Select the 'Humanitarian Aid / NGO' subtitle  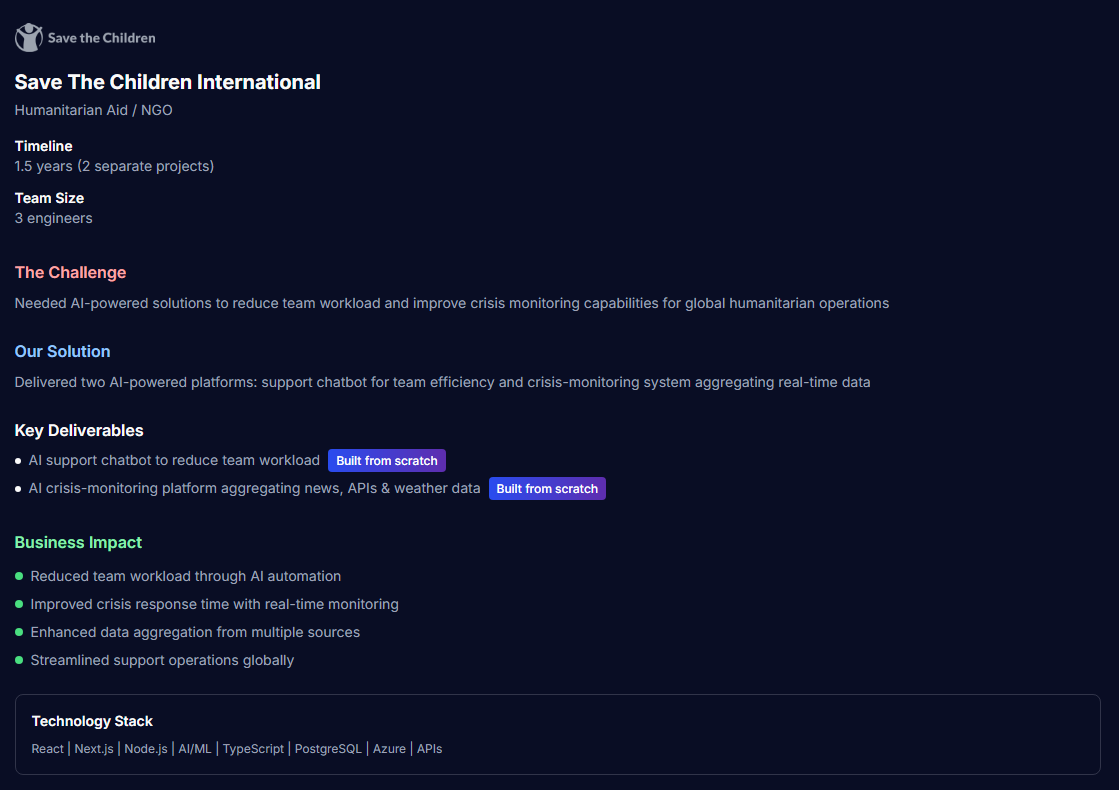[x=93, y=110]
